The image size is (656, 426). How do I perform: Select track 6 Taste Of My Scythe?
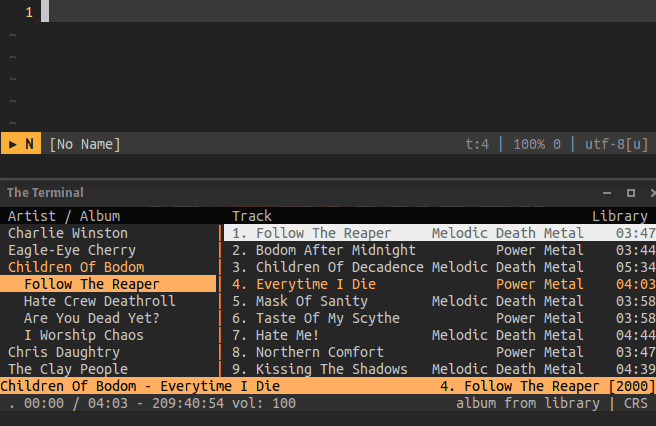click(x=440, y=318)
